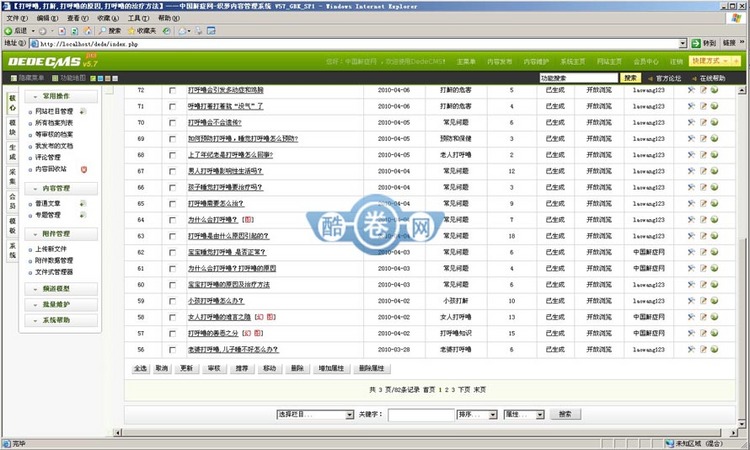Click the IE Mail icon
Viewport: 750px width, 450px height.
tap(184, 31)
